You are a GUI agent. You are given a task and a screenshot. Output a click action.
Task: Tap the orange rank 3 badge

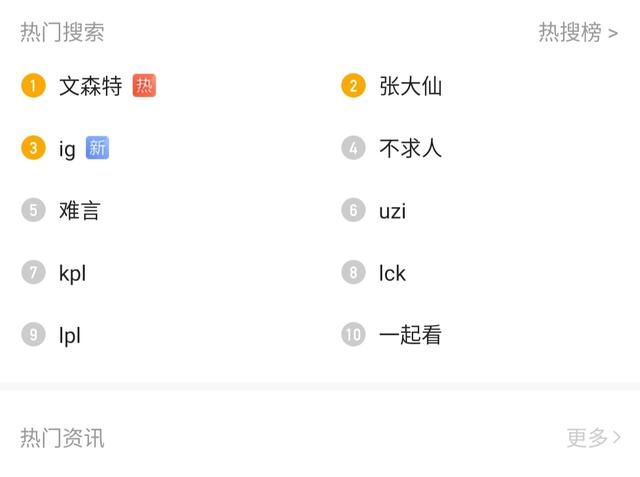pyautogui.click(x=33, y=148)
